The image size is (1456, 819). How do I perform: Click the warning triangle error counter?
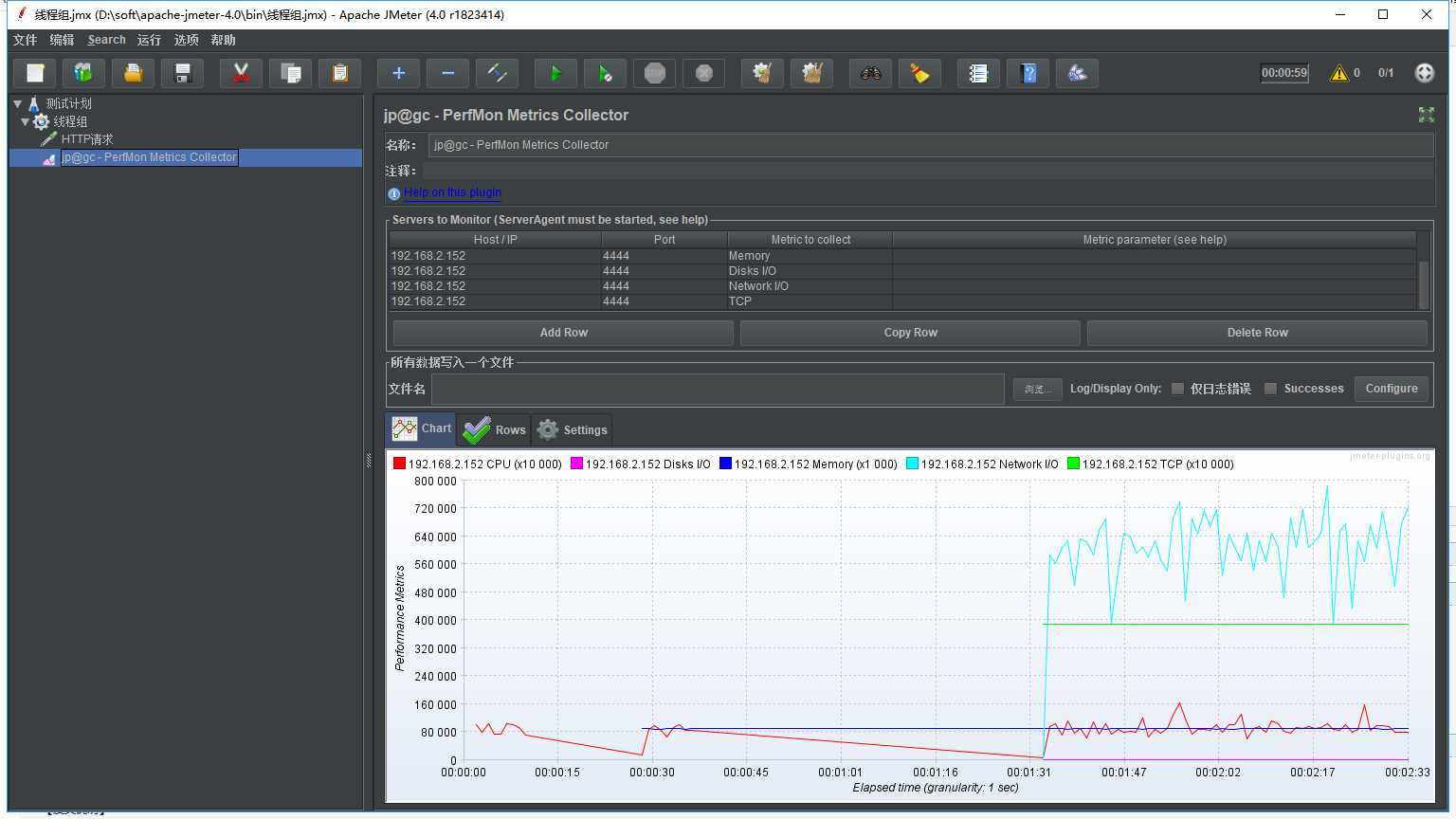pos(1338,73)
